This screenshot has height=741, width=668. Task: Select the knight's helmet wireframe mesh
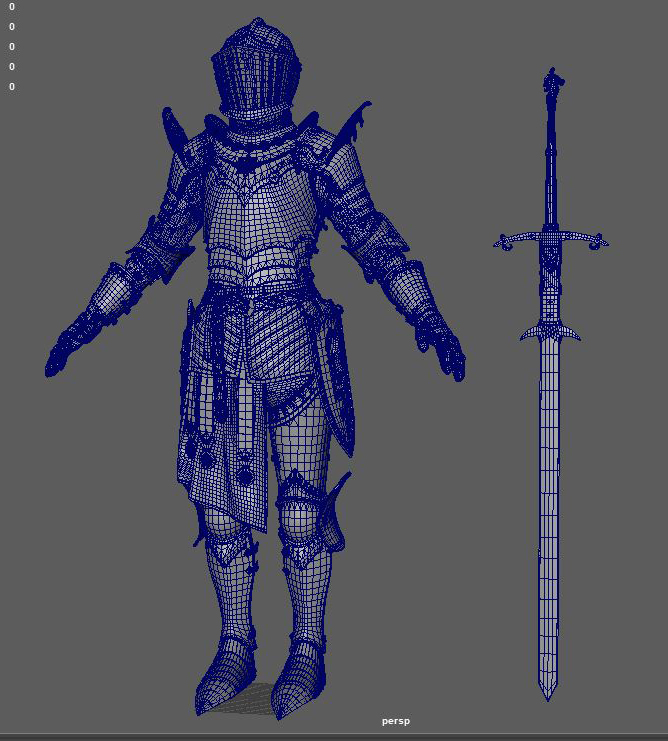click(x=257, y=70)
